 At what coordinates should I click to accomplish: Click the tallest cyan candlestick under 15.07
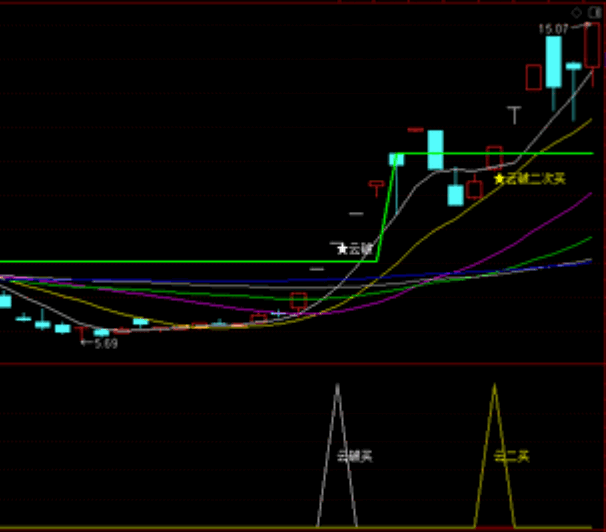tap(553, 62)
